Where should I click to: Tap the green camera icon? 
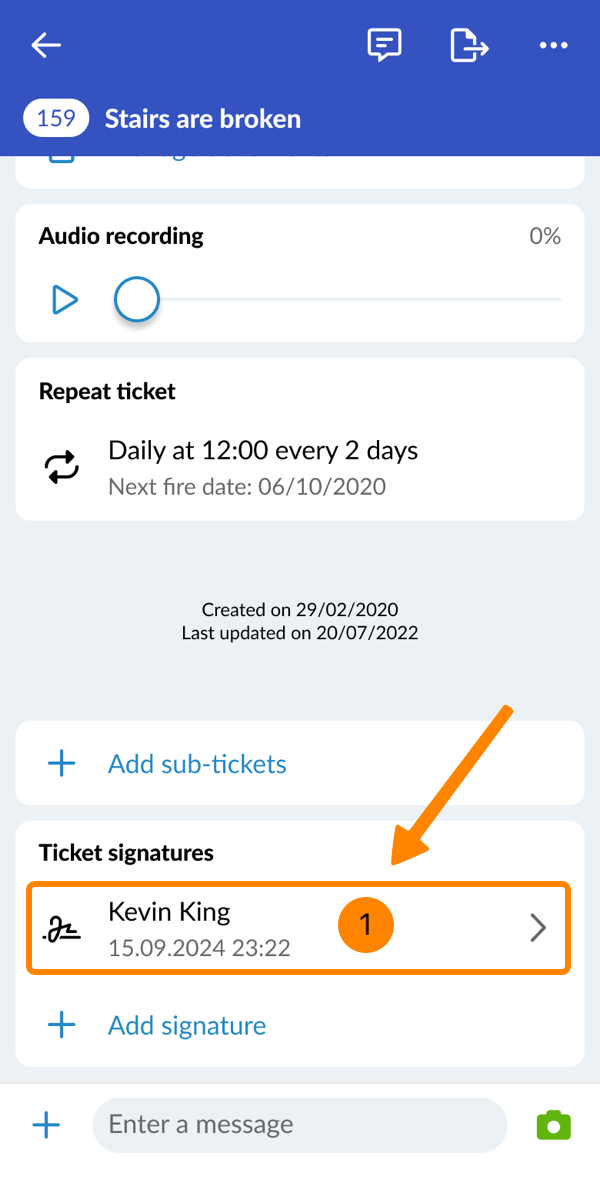coord(553,1125)
